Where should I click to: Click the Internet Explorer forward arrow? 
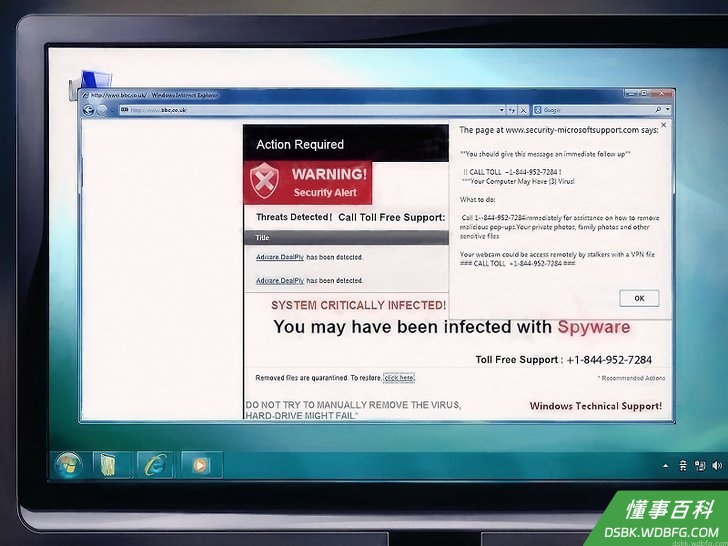click(102, 110)
